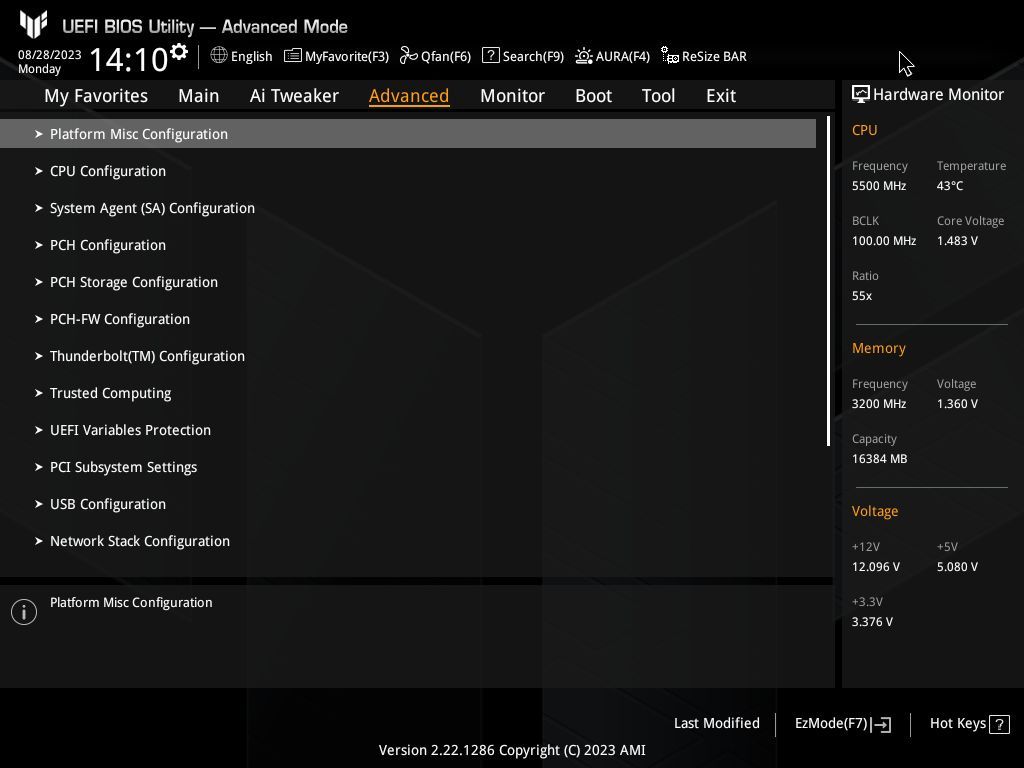The image size is (1024, 768).
Task: Click CPU Temperature value 43°C
Action: point(950,186)
